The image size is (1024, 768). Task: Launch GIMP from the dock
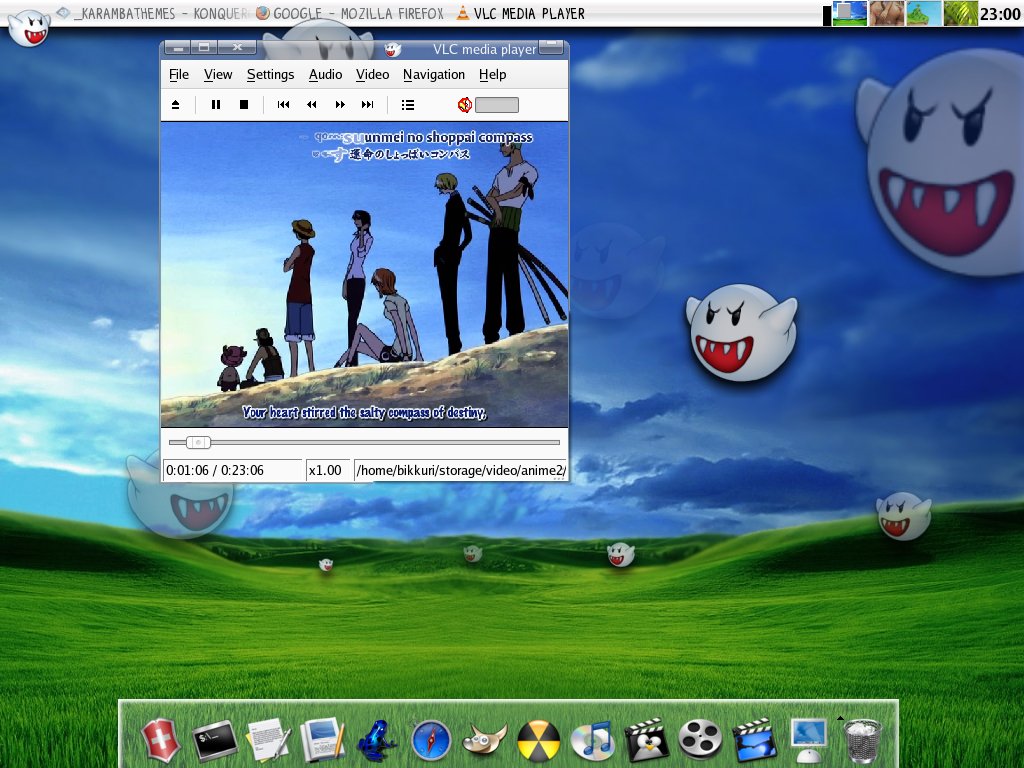click(485, 741)
